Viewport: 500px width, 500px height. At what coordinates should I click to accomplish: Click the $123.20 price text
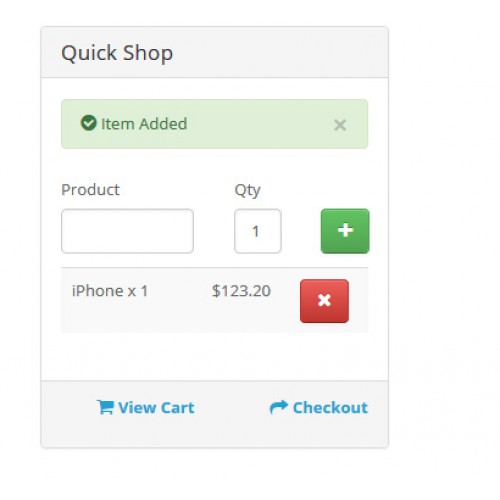pyautogui.click(x=241, y=291)
